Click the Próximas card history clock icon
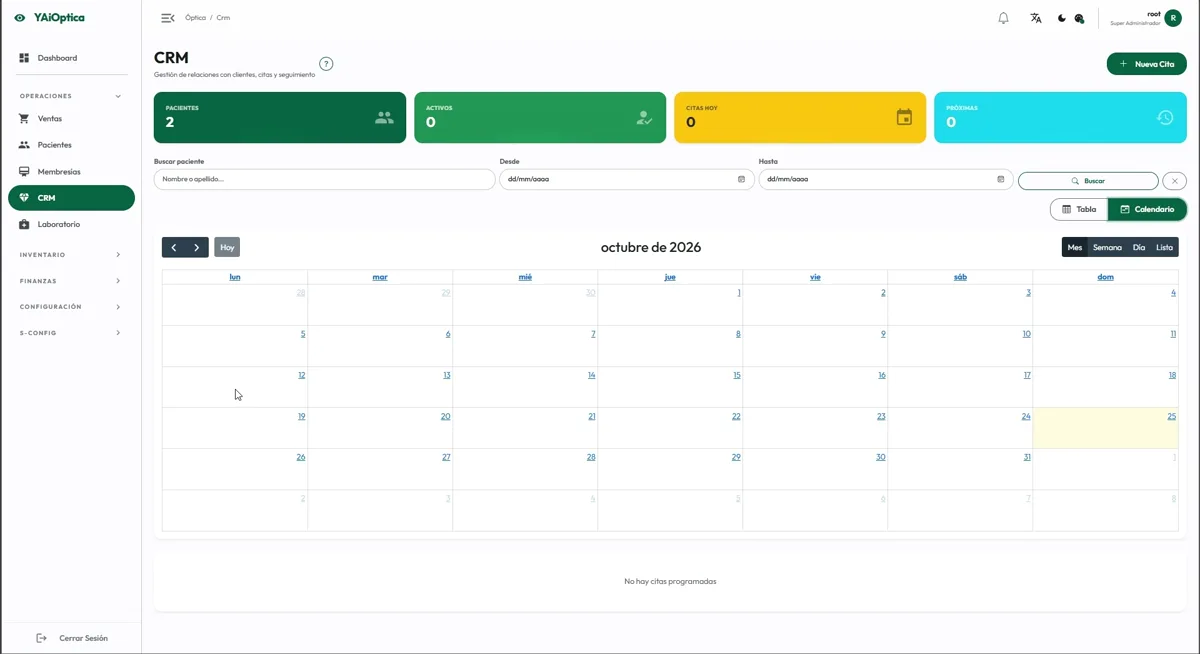Screen dimensions: 1200x654 (1165, 117)
